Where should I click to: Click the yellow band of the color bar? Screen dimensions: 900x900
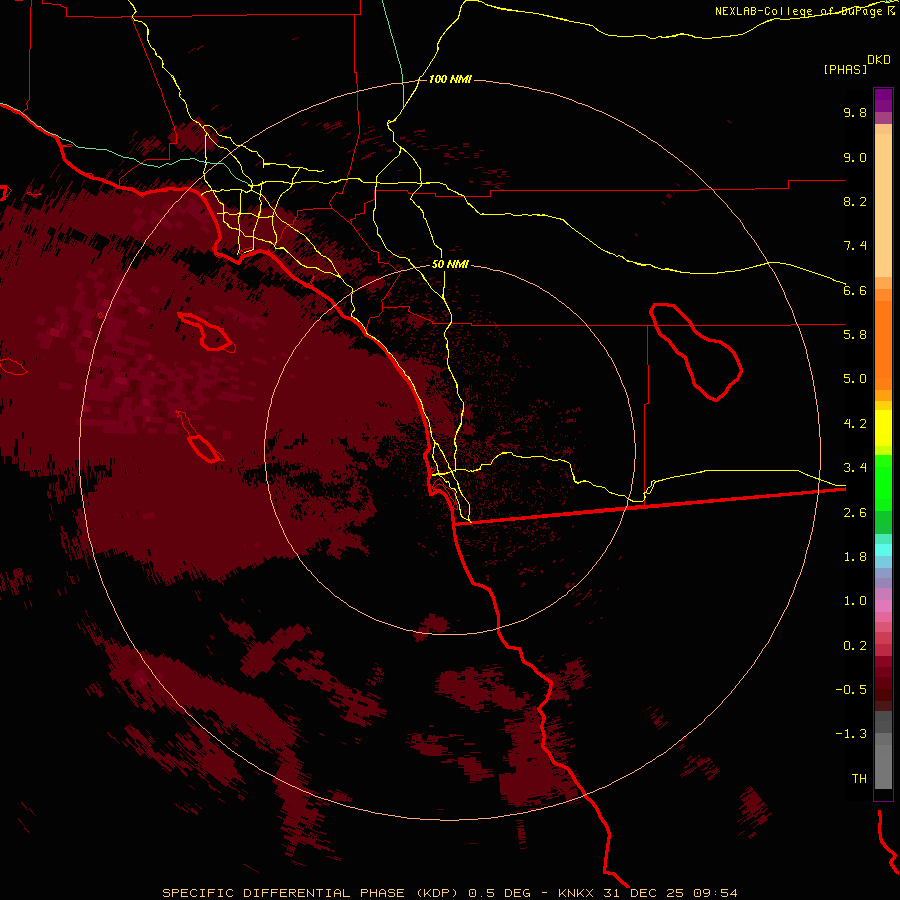click(883, 428)
